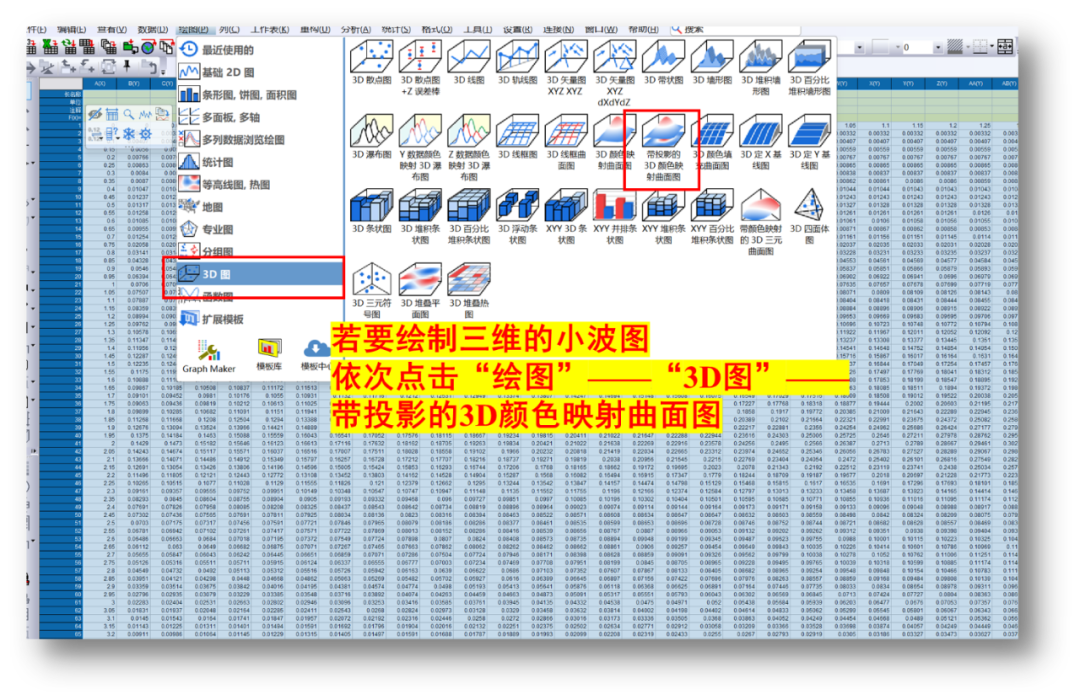Choose Y 数据颜色映射 3D 瀑布图
This screenshot has height=700, width=1080.
(x=420, y=148)
